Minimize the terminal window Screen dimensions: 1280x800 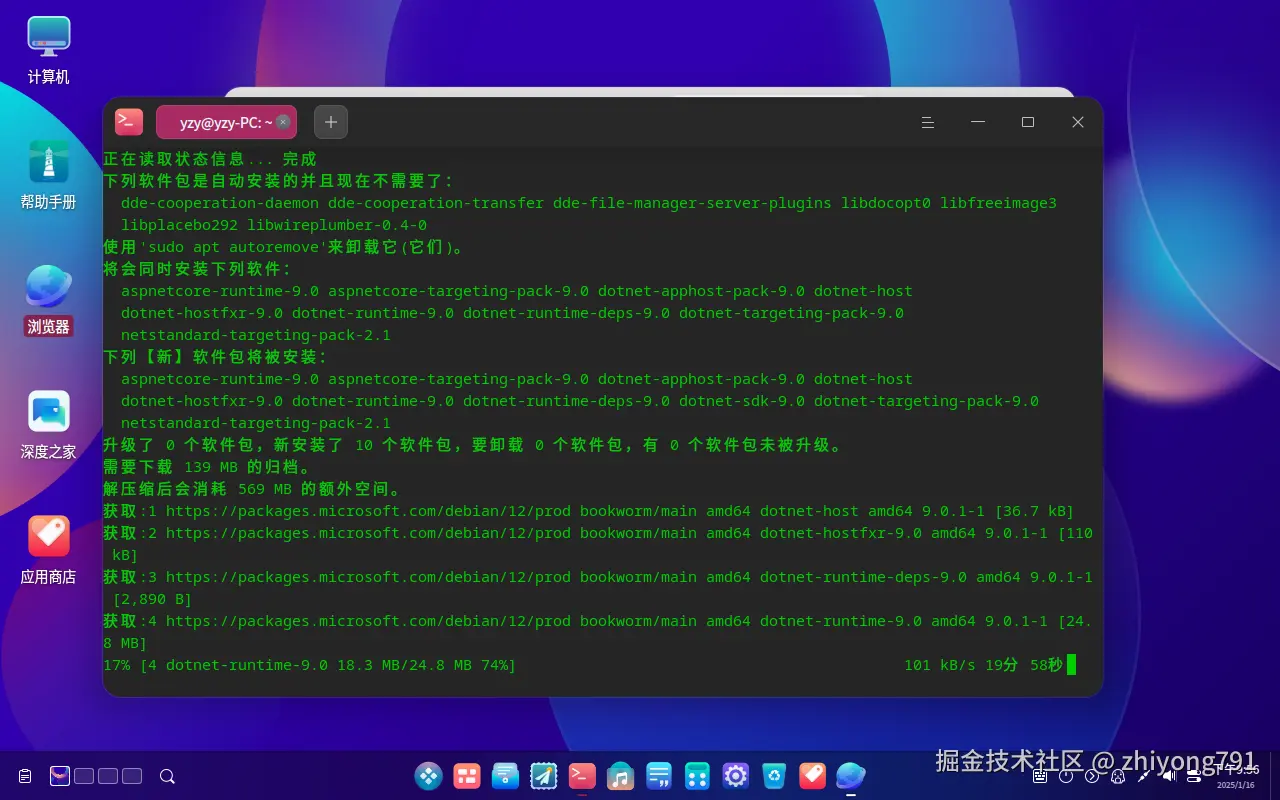(x=978, y=122)
